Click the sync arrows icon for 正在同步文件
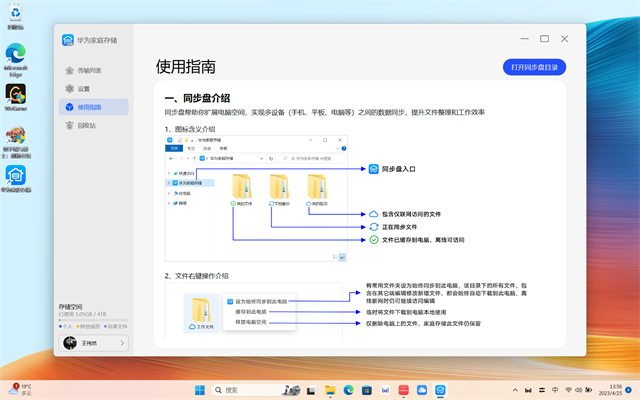The image size is (640, 400). click(374, 227)
